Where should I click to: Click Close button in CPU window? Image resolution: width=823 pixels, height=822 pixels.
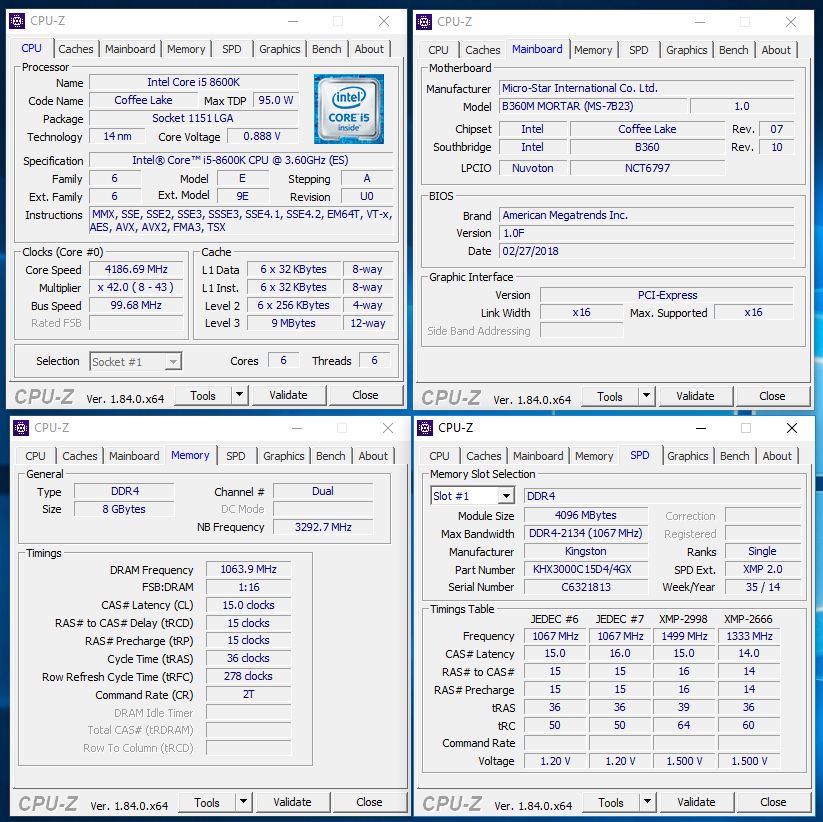[x=365, y=395]
